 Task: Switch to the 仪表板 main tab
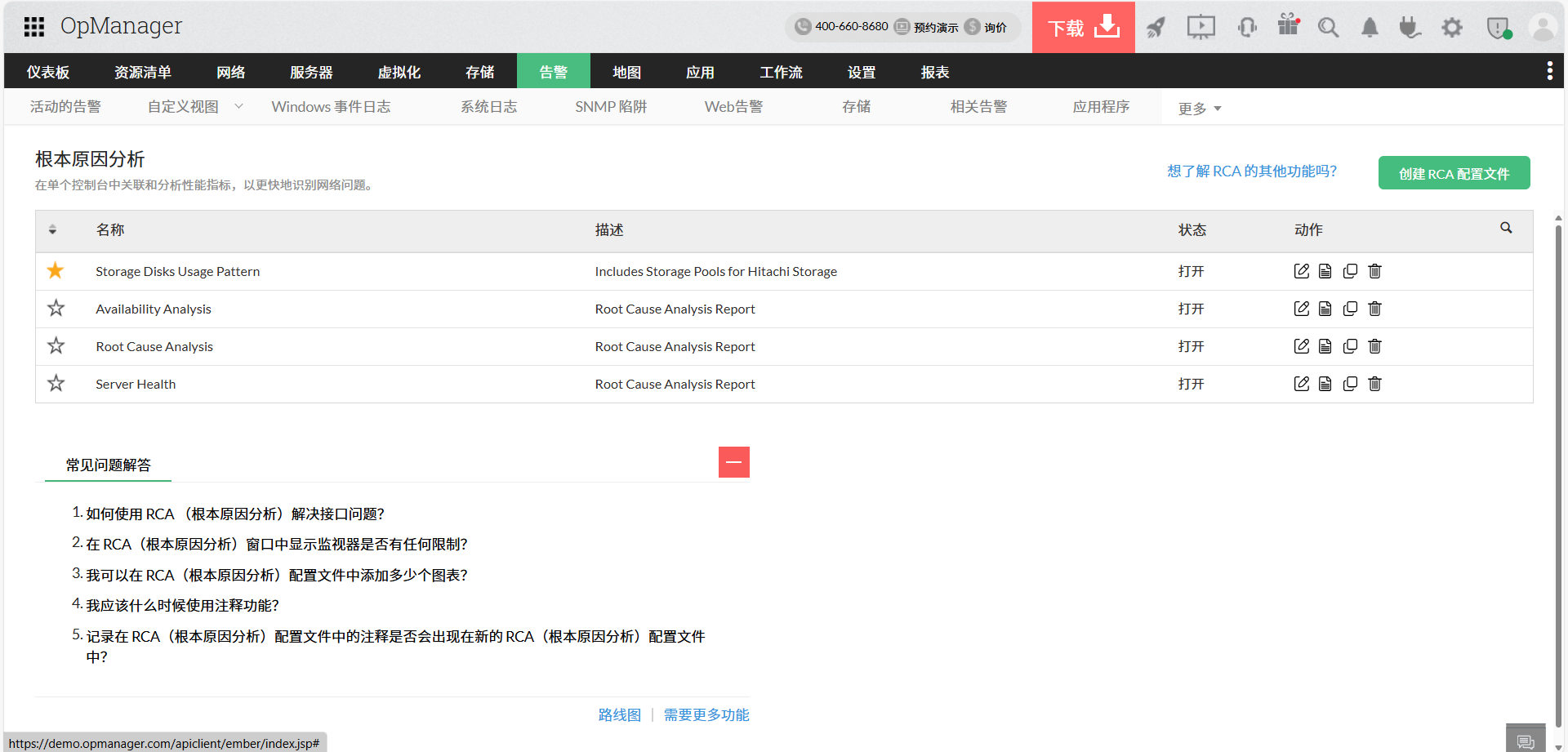click(x=48, y=72)
